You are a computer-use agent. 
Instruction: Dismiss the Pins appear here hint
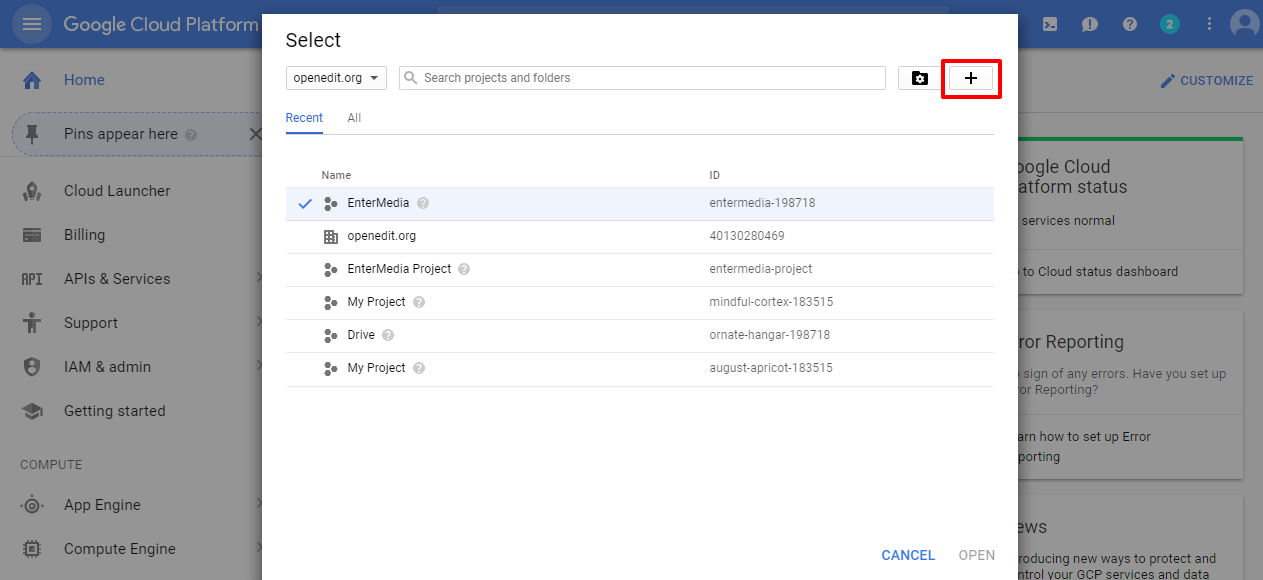254,134
